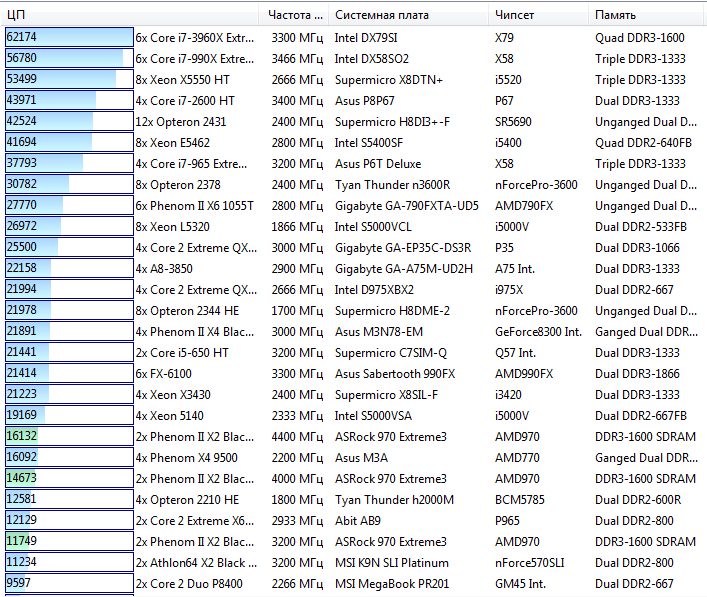
Task: Click the Supermicro X8DTN+ cell
Action: pos(389,80)
